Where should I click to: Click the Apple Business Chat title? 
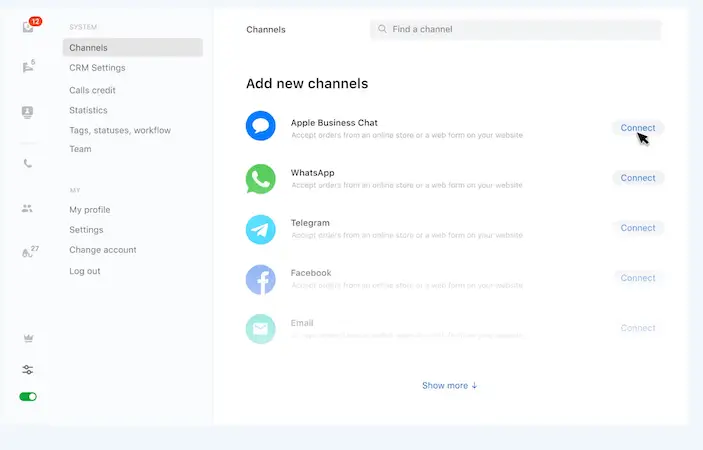[334, 123]
